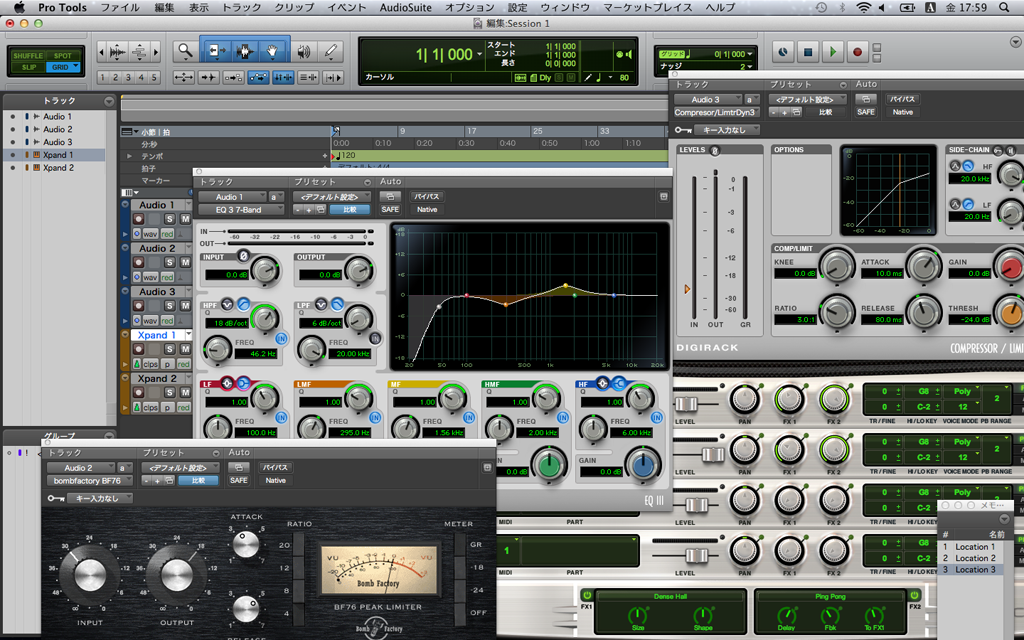Open the トラック menu

click(x=242, y=7)
